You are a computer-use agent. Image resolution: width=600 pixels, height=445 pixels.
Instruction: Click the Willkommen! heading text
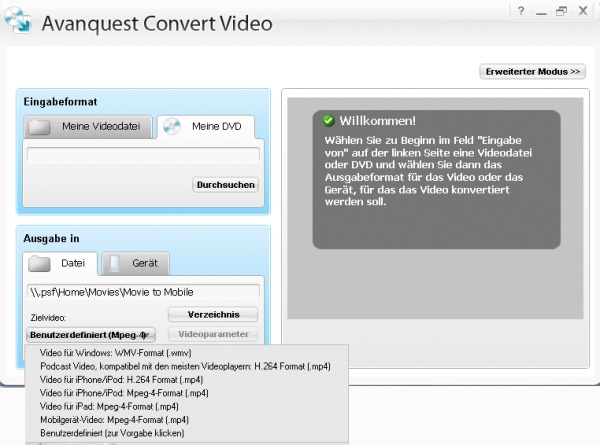tap(377, 121)
